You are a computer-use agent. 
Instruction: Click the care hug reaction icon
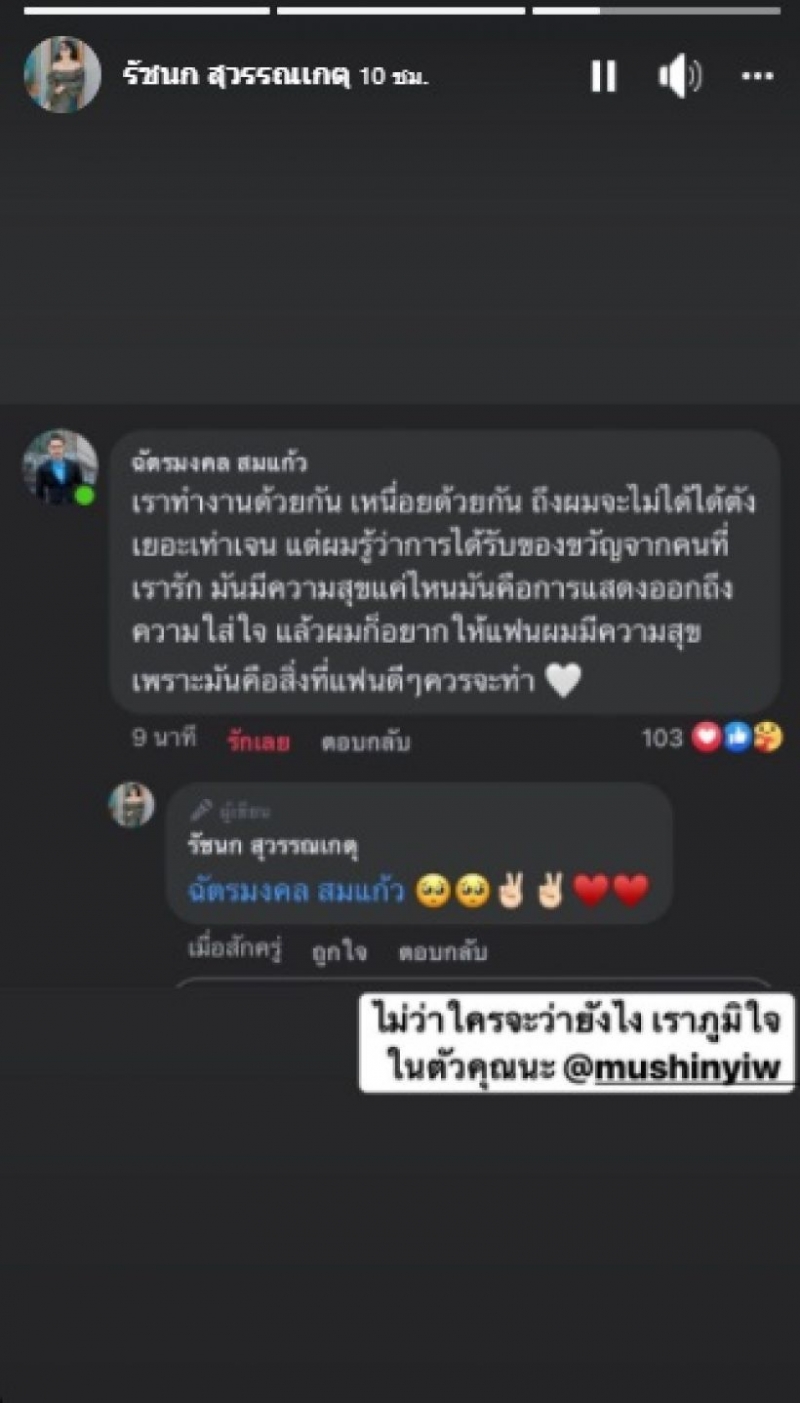coord(769,739)
